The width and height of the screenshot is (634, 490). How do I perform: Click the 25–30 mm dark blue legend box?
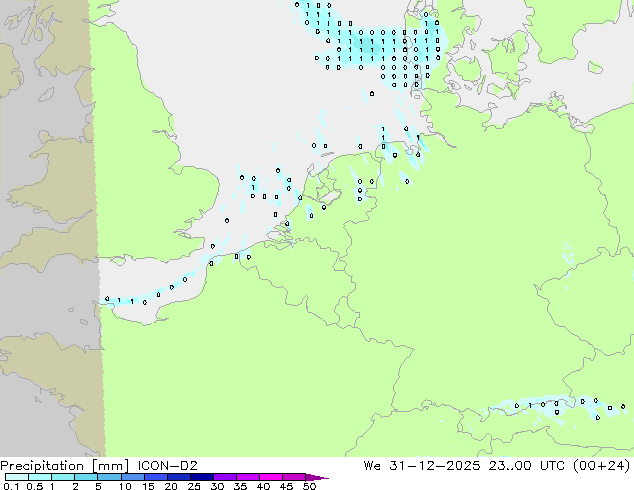201,477
